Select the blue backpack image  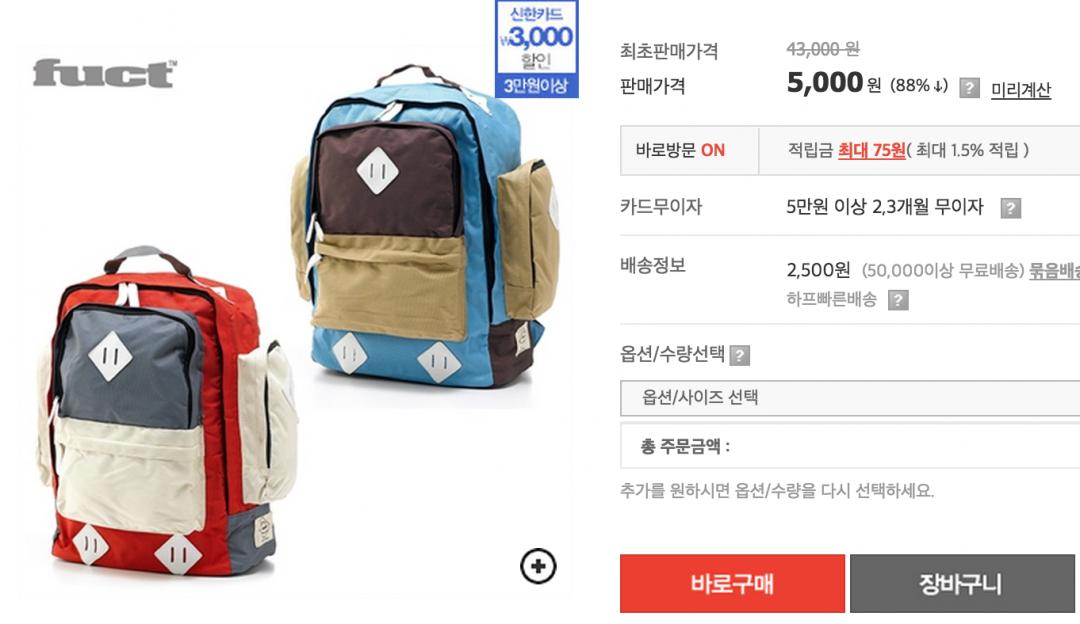point(425,226)
